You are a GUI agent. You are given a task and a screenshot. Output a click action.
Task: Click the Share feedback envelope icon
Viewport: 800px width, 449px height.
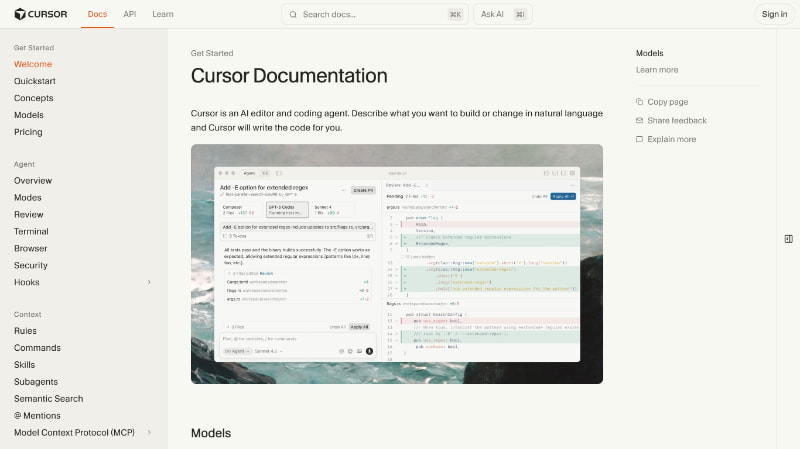pos(639,120)
